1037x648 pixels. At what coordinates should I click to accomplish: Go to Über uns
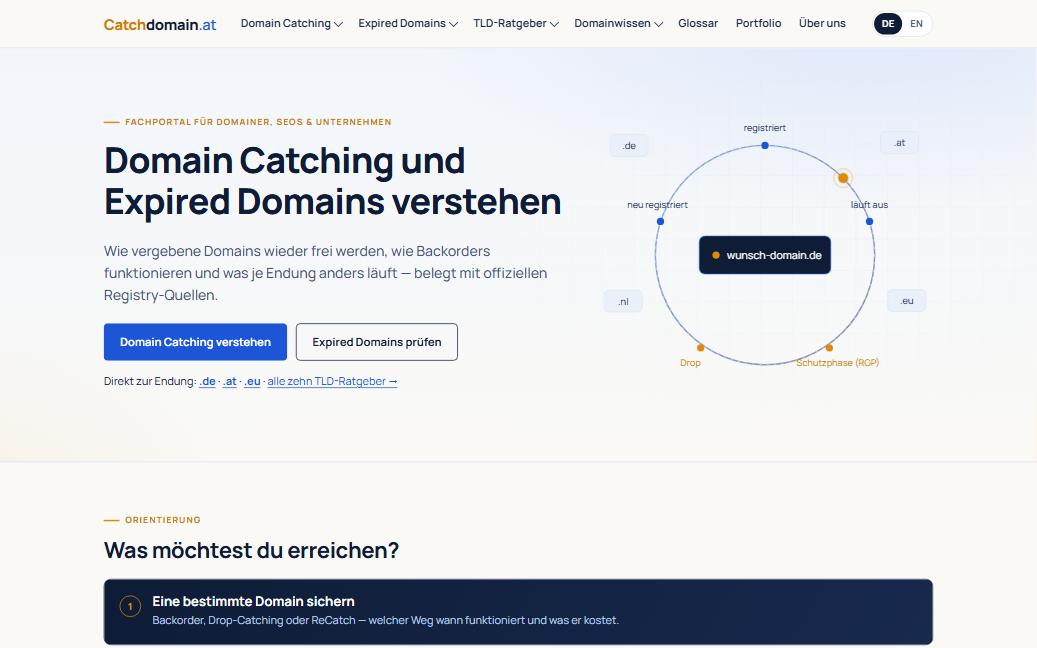click(822, 23)
